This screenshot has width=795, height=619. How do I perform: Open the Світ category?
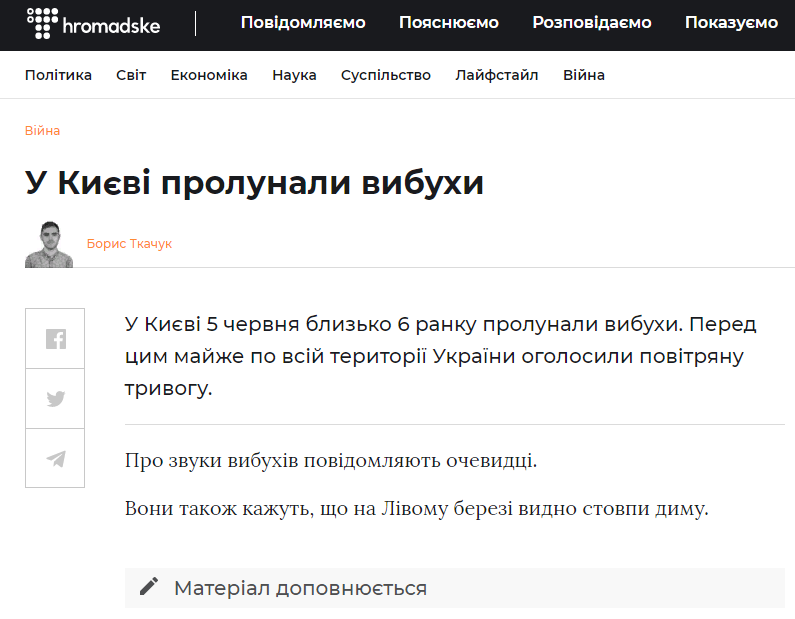click(x=131, y=75)
